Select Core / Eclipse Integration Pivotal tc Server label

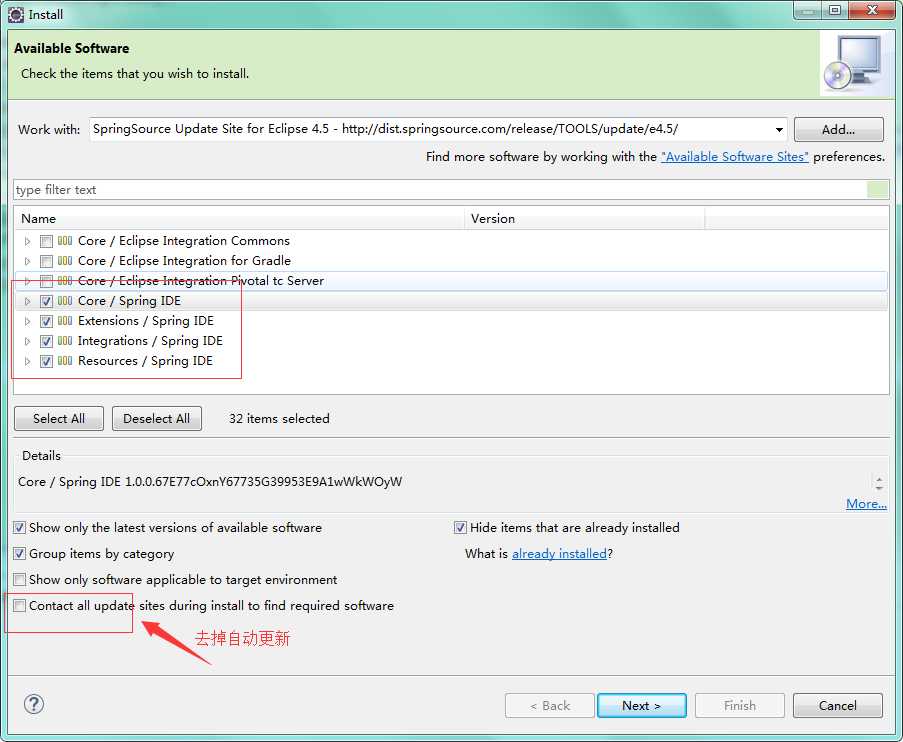pos(201,281)
